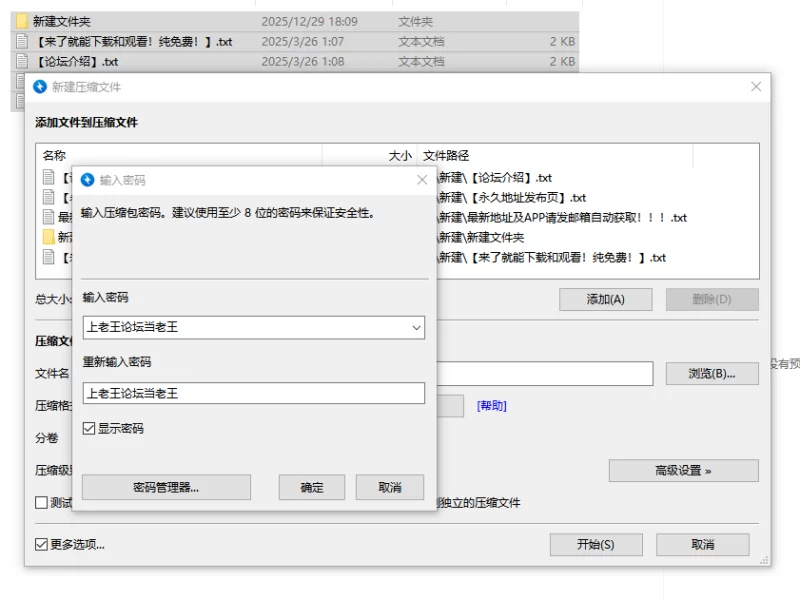Click the 大小 column header
The width and height of the screenshot is (800, 600).
coord(399,156)
